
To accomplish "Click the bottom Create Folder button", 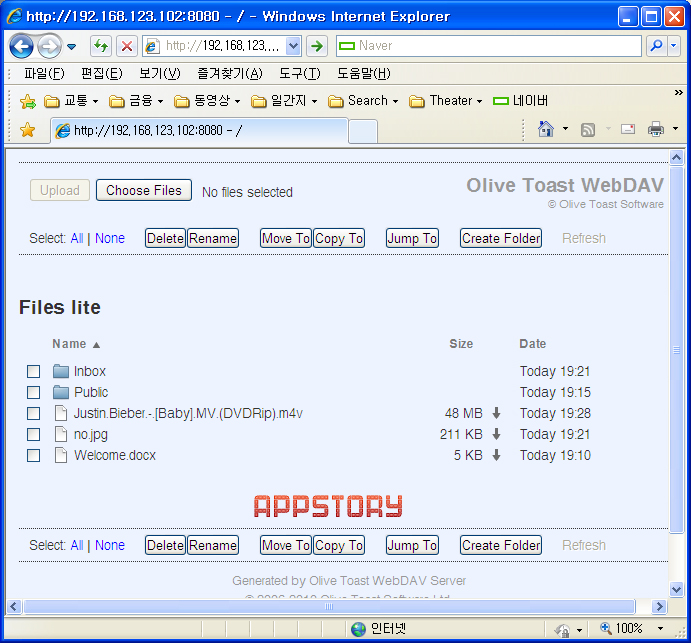I will [x=501, y=546].
